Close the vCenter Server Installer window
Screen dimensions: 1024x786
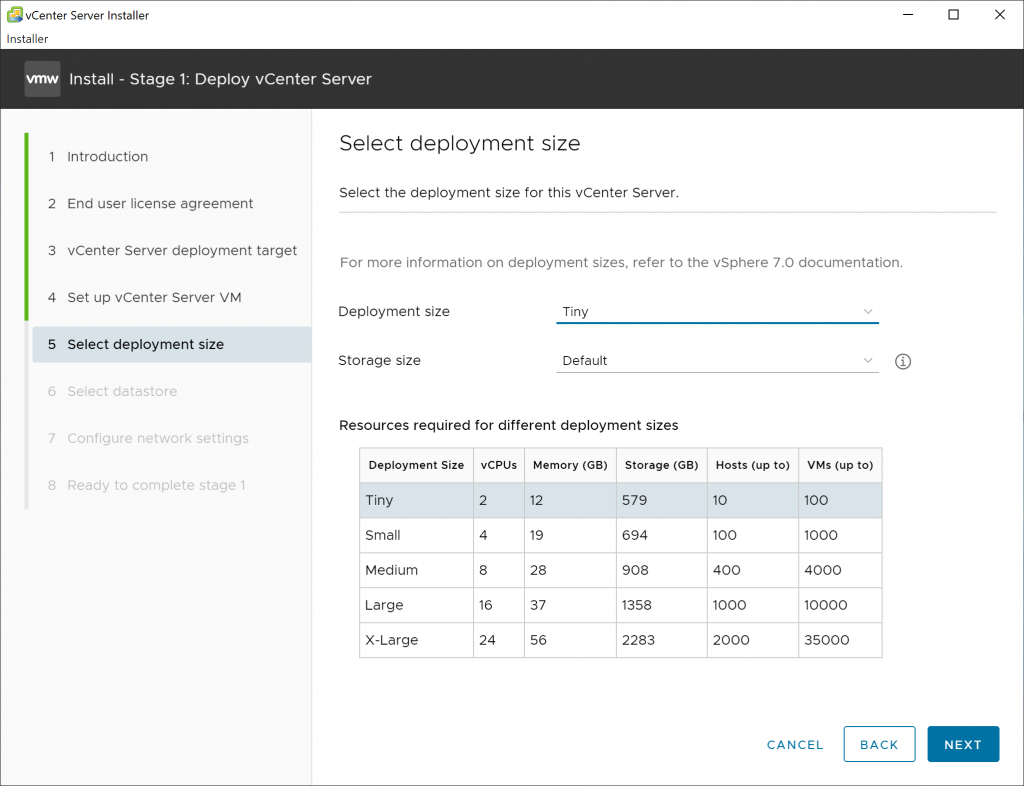[999, 14]
